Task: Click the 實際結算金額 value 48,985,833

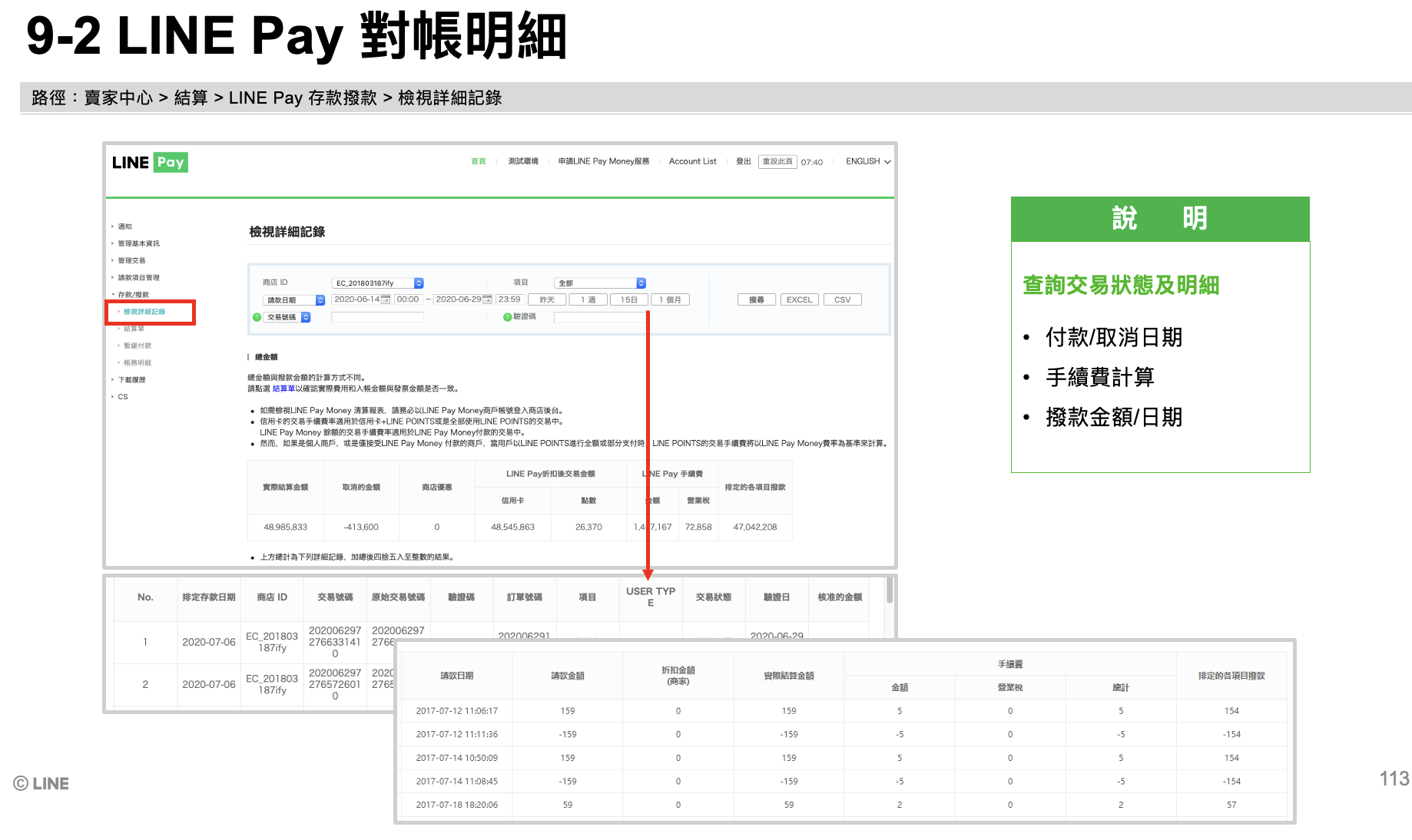Action: pyautogui.click(x=285, y=527)
